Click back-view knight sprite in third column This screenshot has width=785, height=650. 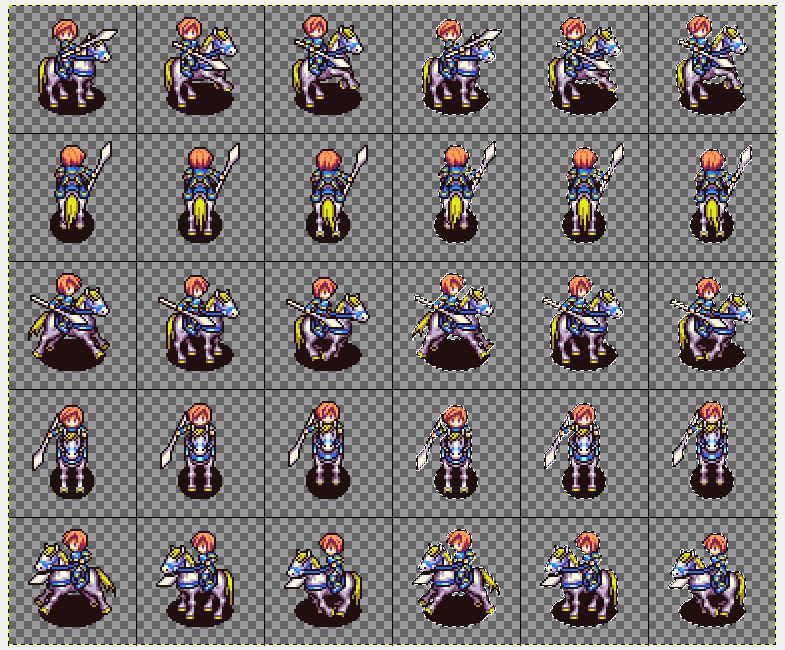[x=336, y=194]
